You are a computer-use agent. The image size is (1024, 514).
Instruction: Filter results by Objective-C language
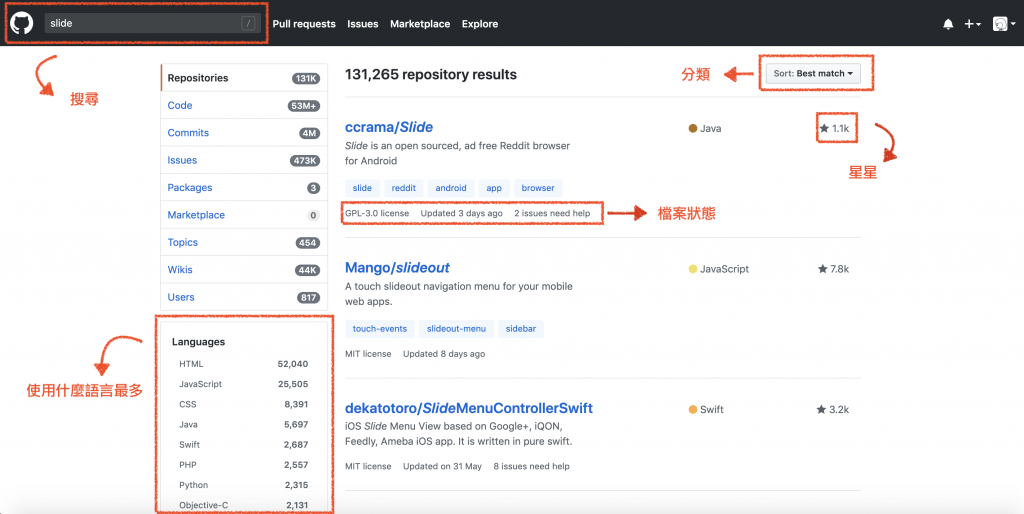pos(244,505)
